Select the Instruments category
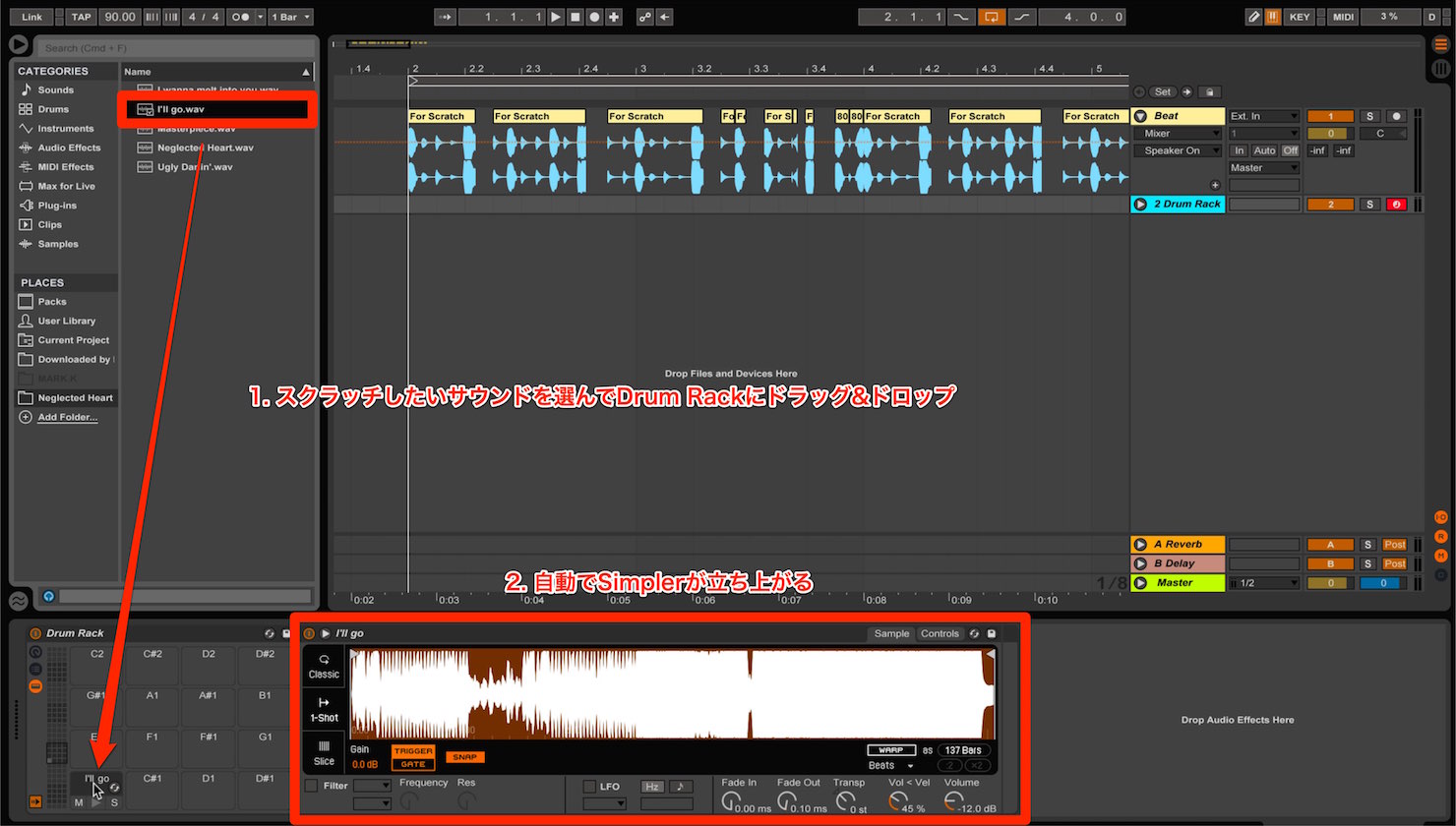The width and height of the screenshot is (1456, 826). pyautogui.click(x=66, y=129)
